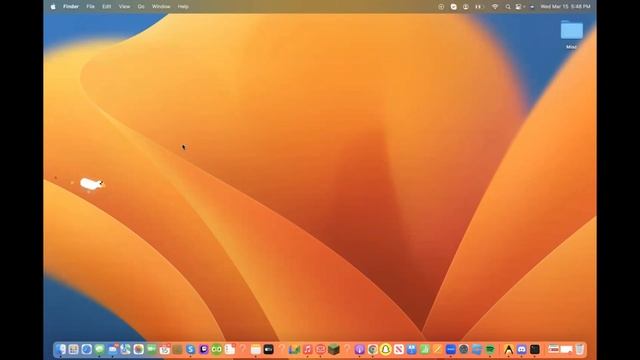640x360 pixels.
Task: Launch Apple TV from the dock
Action: coord(269,349)
